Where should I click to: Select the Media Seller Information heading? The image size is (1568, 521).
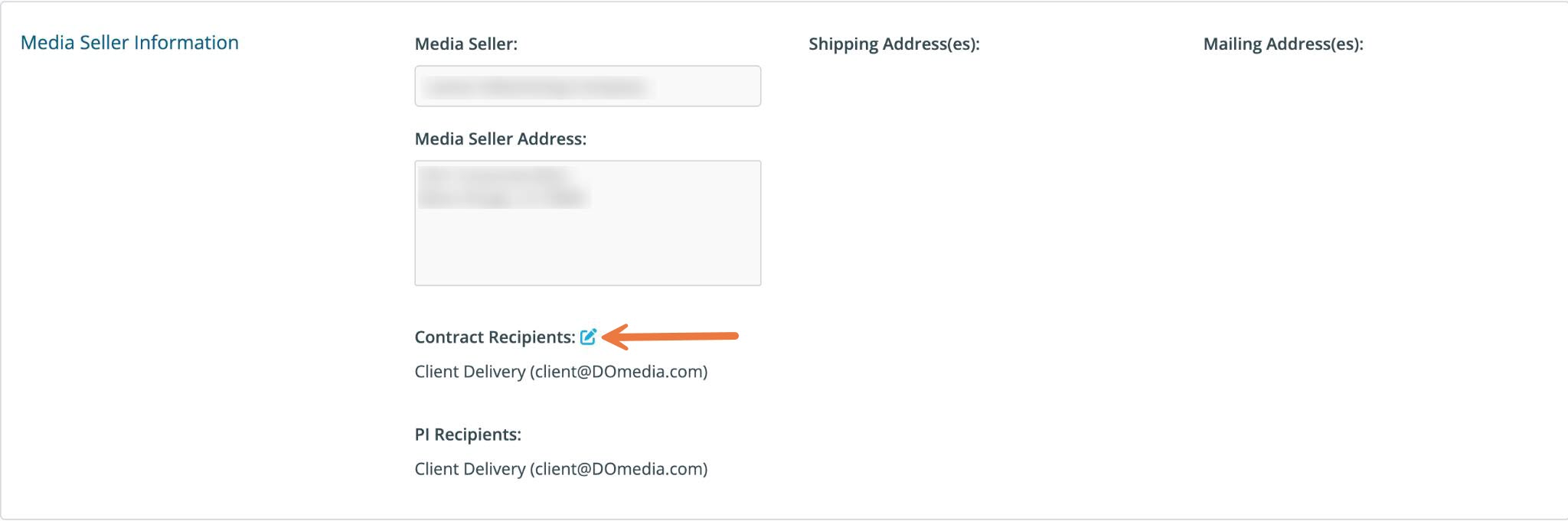(129, 43)
